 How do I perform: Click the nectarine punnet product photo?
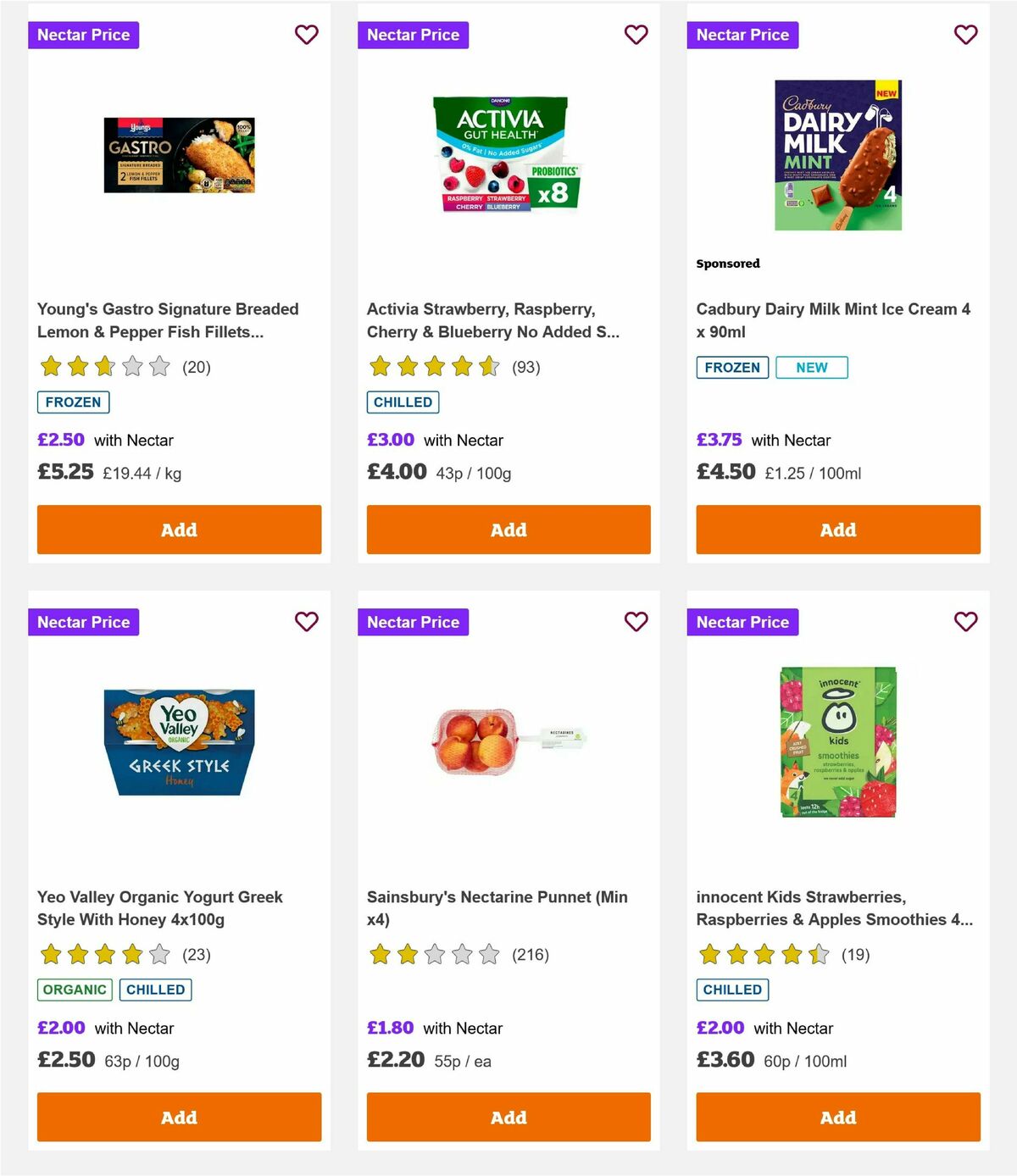point(508,740)
